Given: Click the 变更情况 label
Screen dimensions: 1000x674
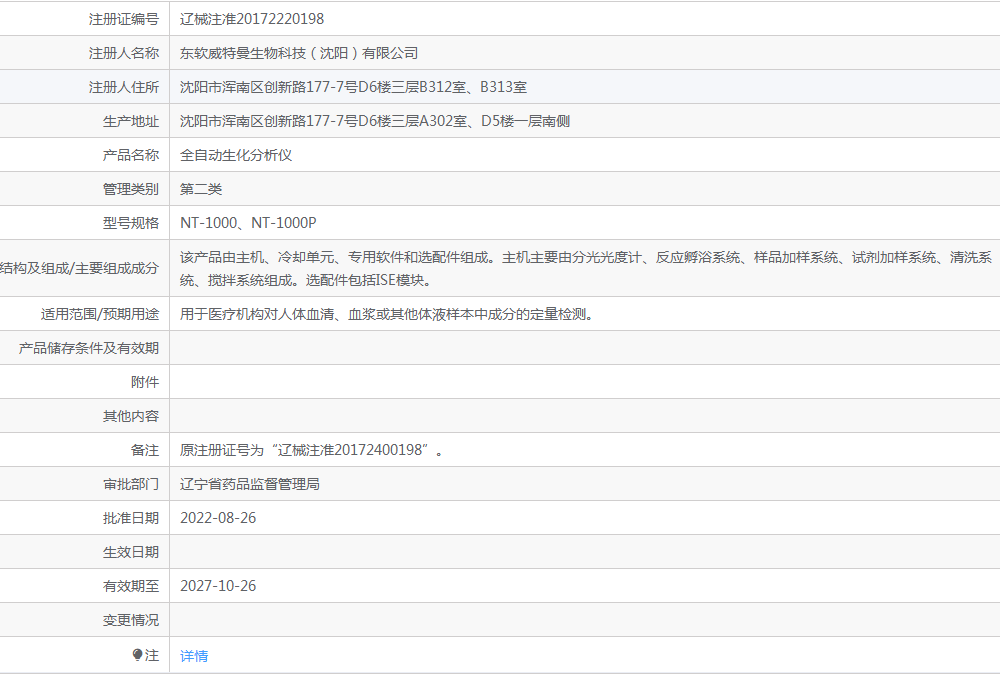Looking at the screenshot, I should coord(131,620).
